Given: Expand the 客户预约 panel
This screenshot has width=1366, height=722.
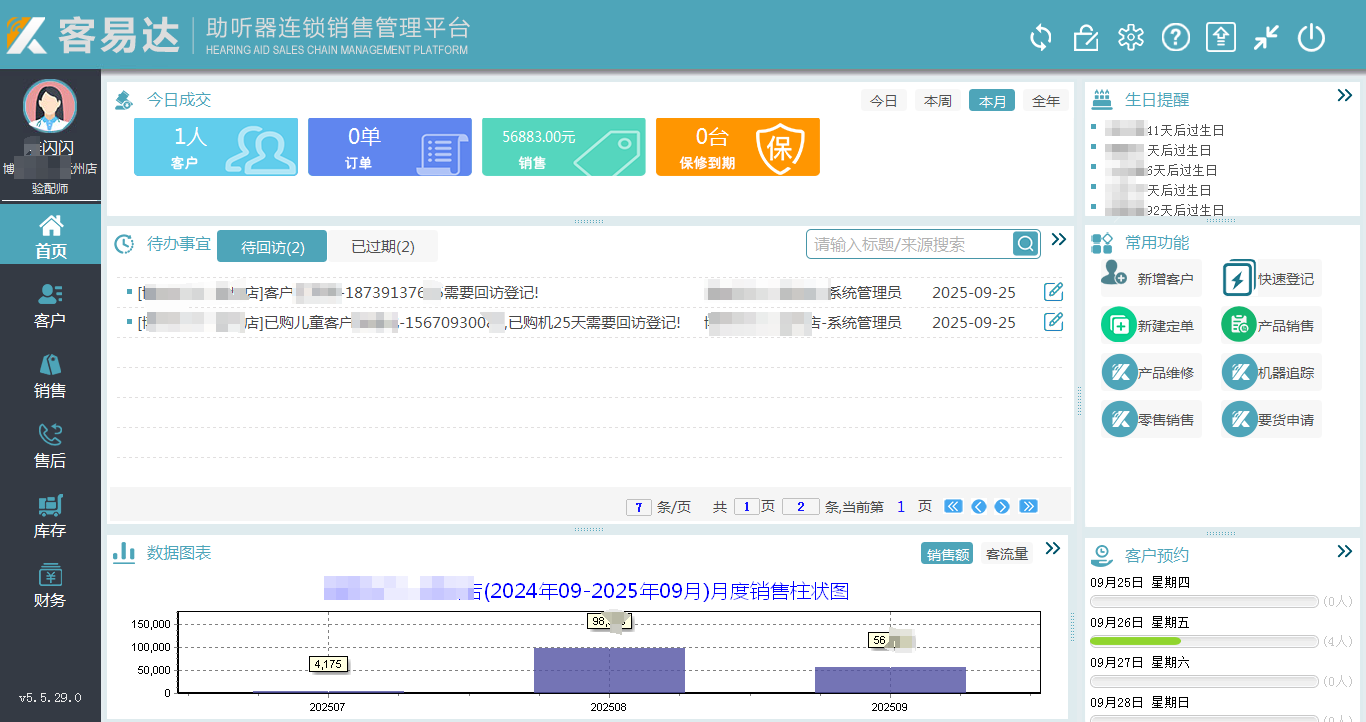Looking at the screenshot, I should tap(1344, 551).
